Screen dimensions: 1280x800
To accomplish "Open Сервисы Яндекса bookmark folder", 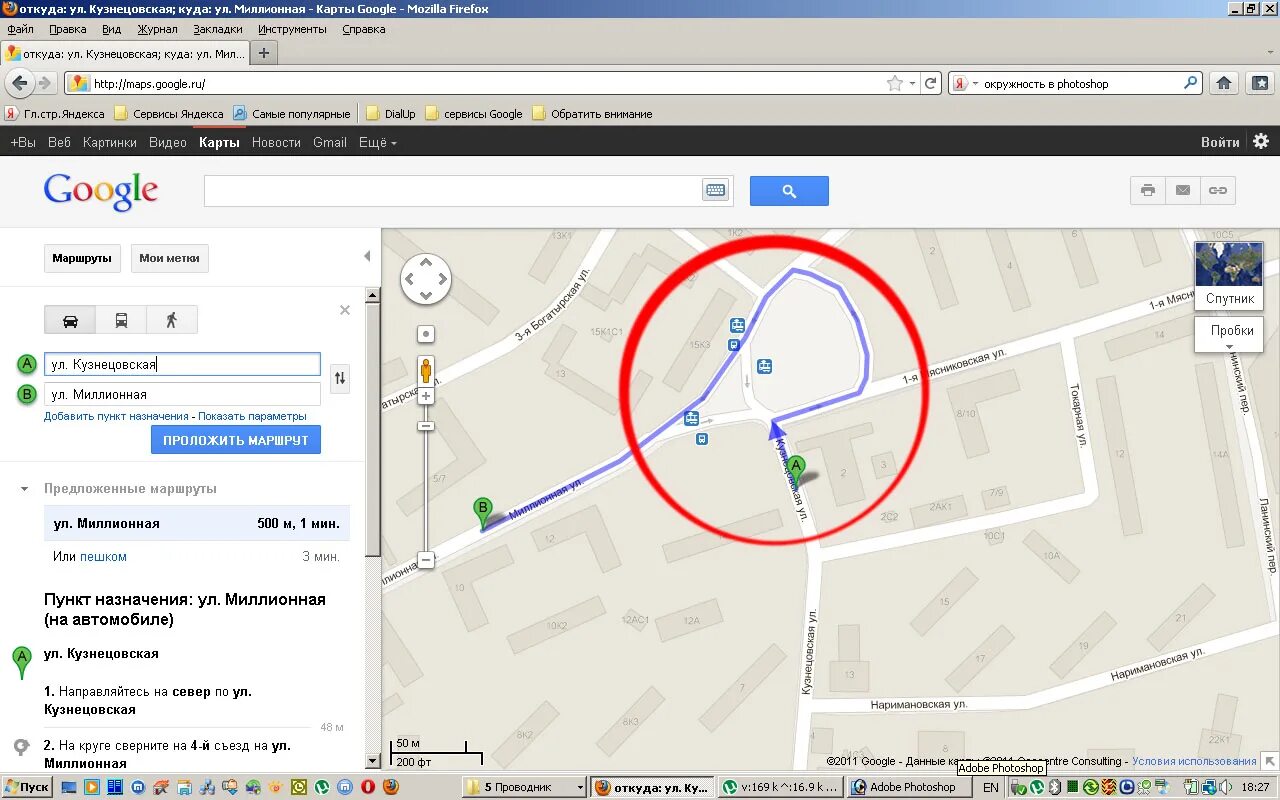I will [x=169, y=114].
